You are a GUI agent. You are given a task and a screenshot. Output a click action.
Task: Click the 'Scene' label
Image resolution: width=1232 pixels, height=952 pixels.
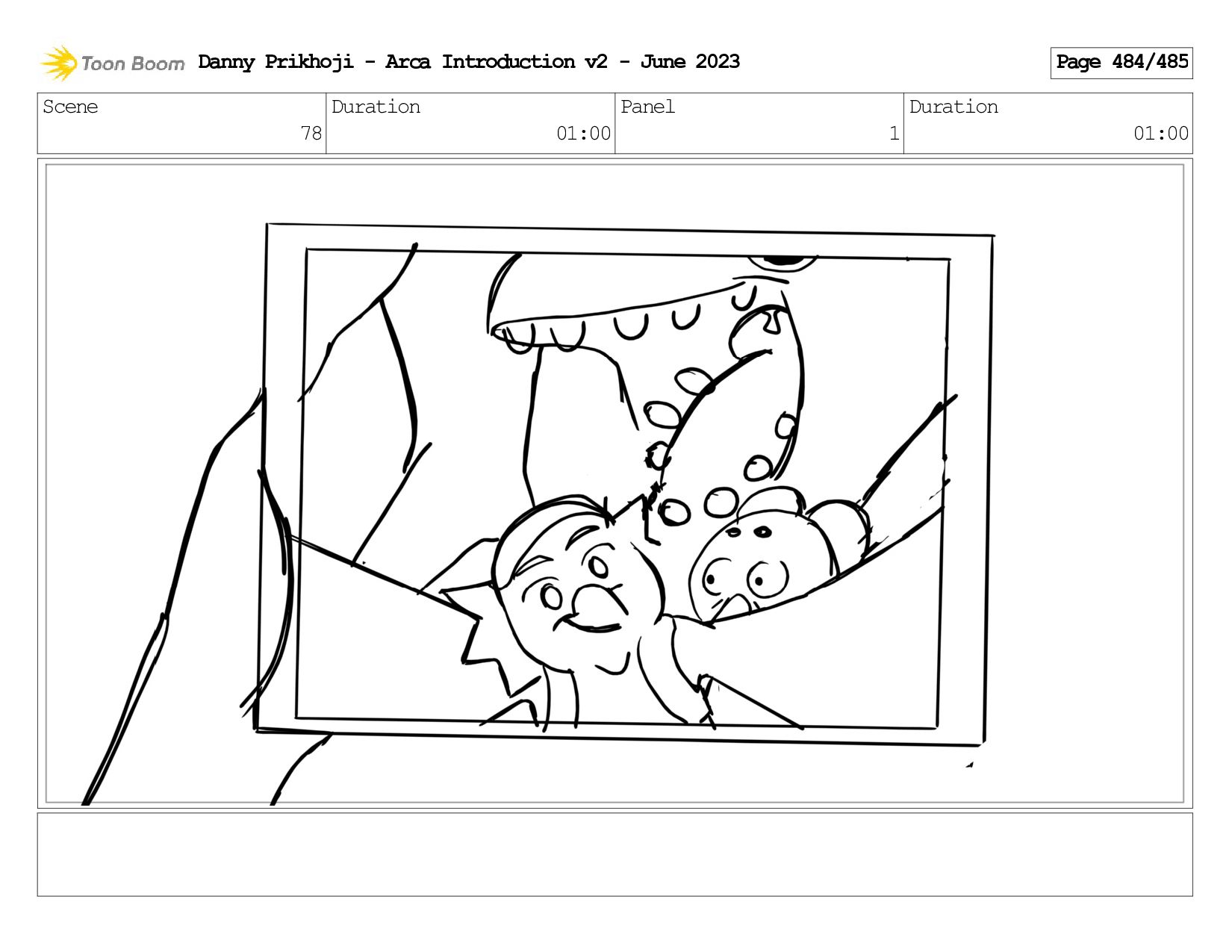[70, 107]
